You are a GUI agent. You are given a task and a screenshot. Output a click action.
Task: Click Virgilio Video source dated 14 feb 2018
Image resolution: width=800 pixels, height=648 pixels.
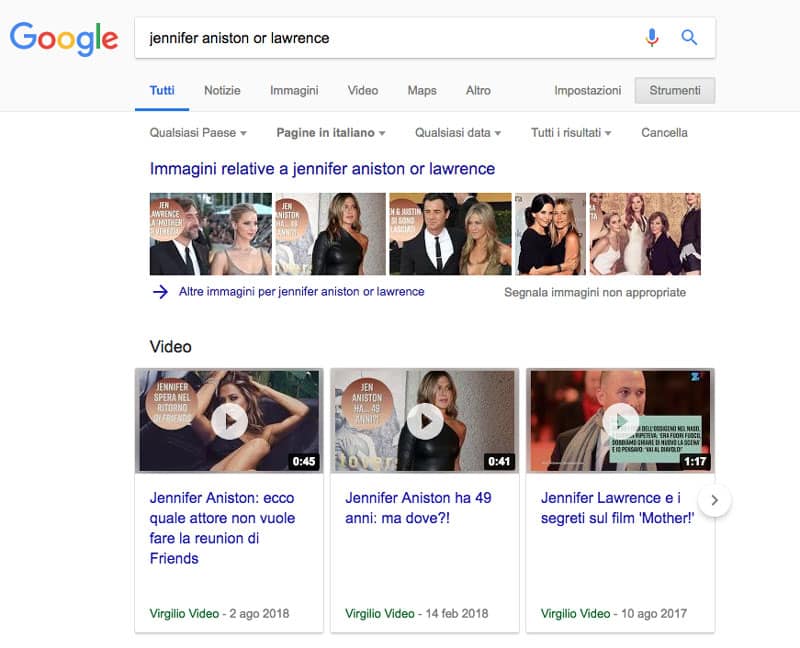point(380,614)
